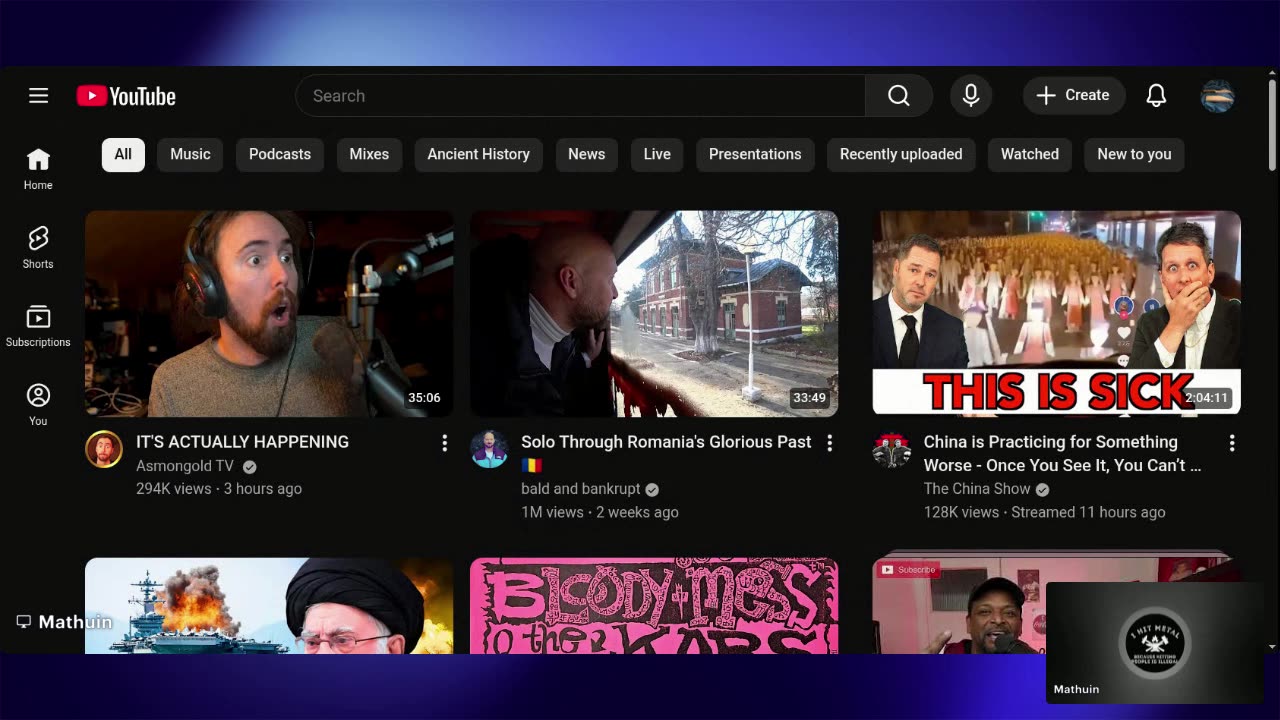Open the pink Bloody Mess thumbnail
Image resolution: width=1280 pixels, height=720 pixels.
(x=654, y=606)
